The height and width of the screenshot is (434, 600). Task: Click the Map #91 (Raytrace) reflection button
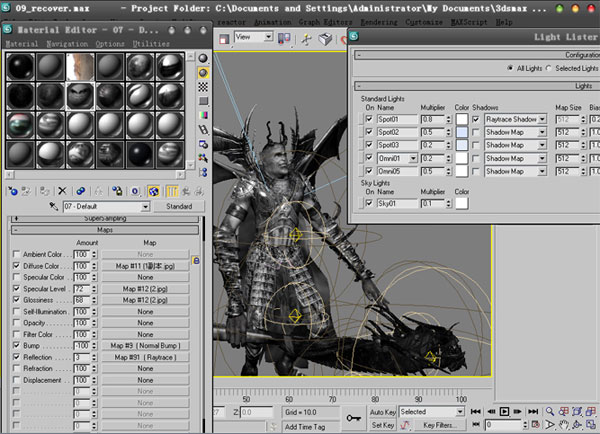tap(145, 356)
